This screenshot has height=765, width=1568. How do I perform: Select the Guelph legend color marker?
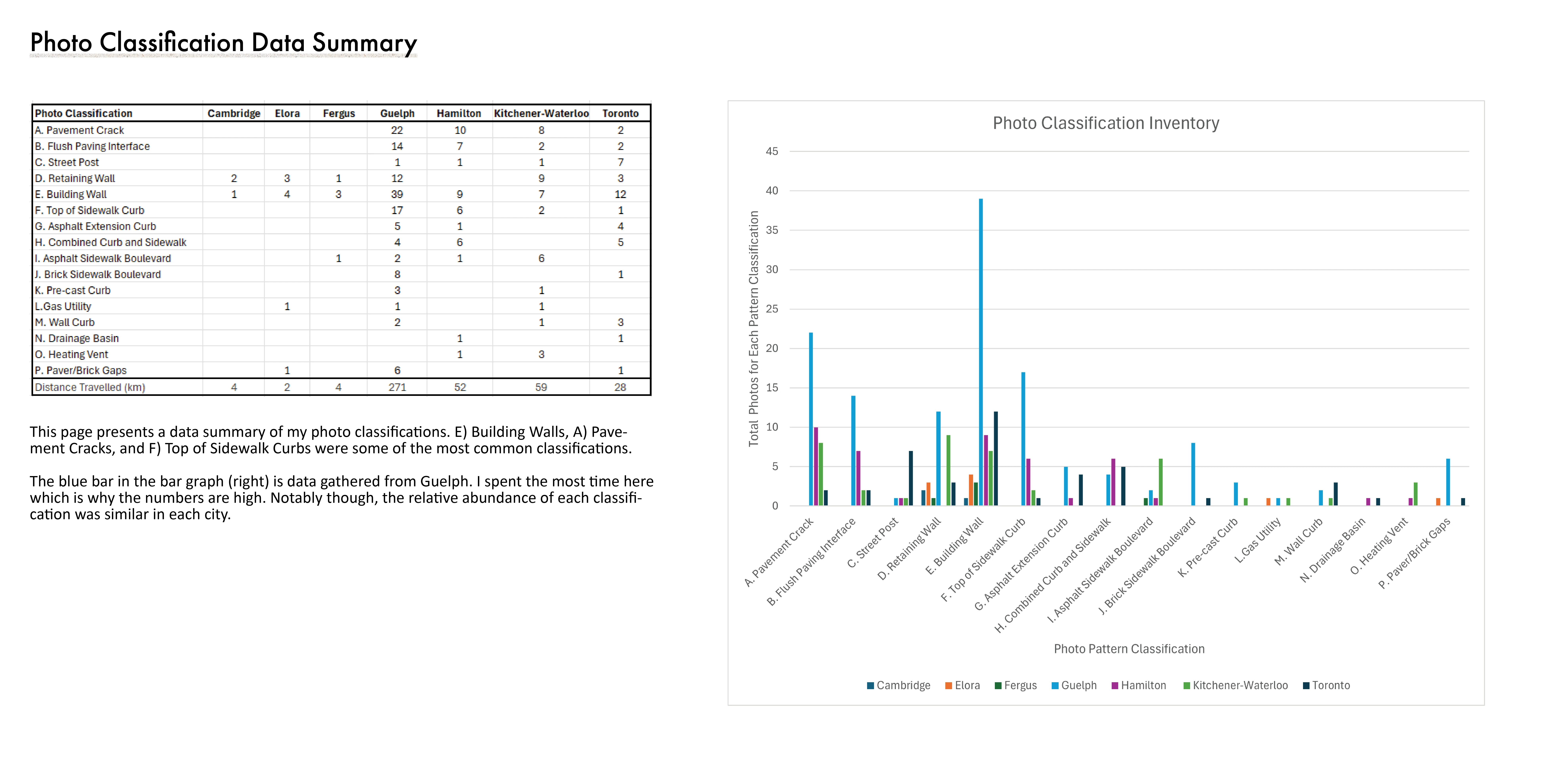point(1055,686)
